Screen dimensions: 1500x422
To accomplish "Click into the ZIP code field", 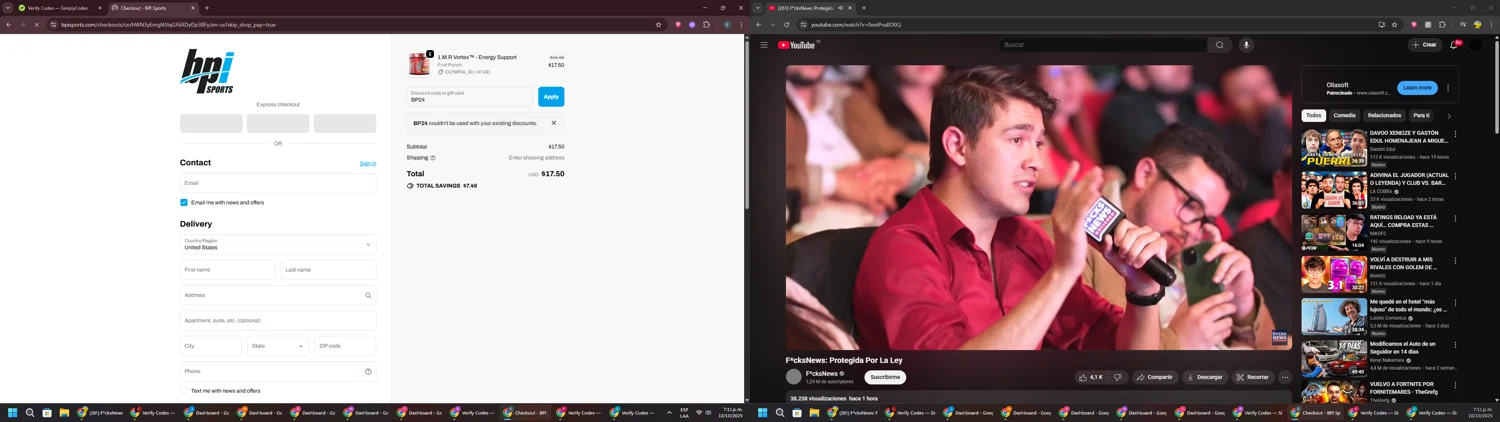I will [345, 346].
